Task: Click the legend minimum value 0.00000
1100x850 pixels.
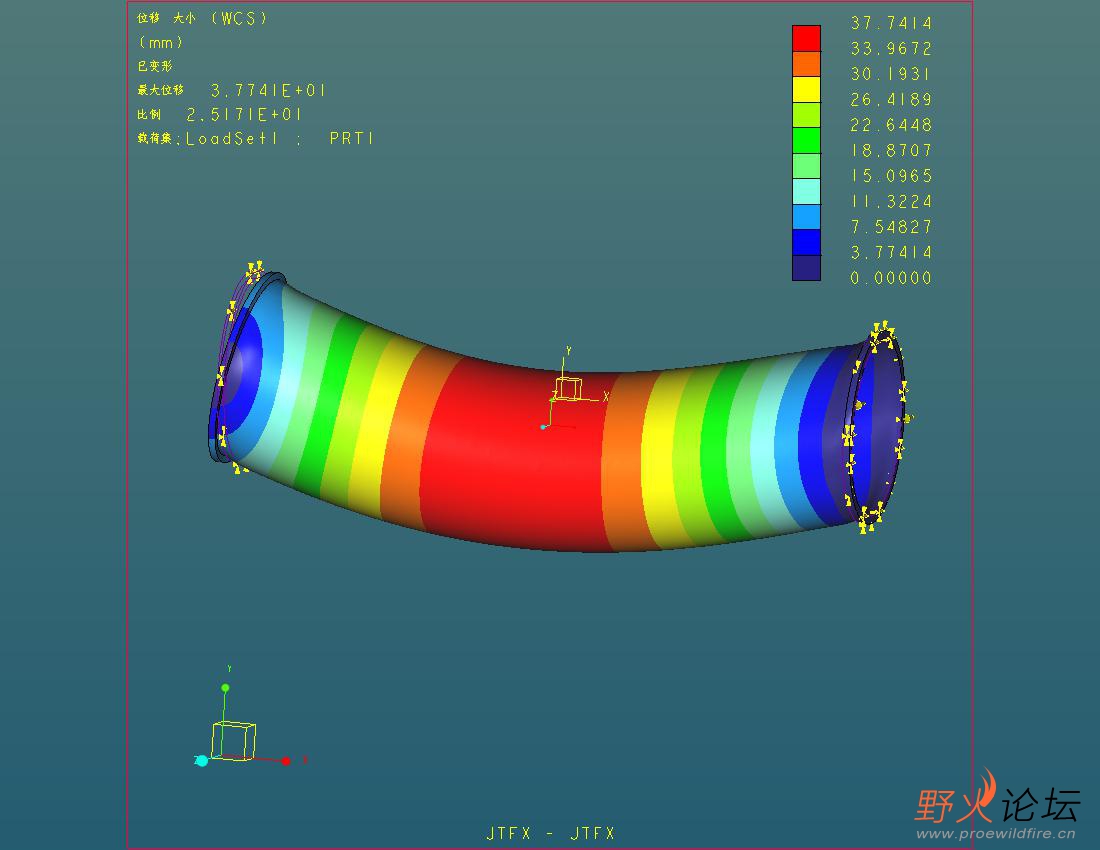Action: 891,278
